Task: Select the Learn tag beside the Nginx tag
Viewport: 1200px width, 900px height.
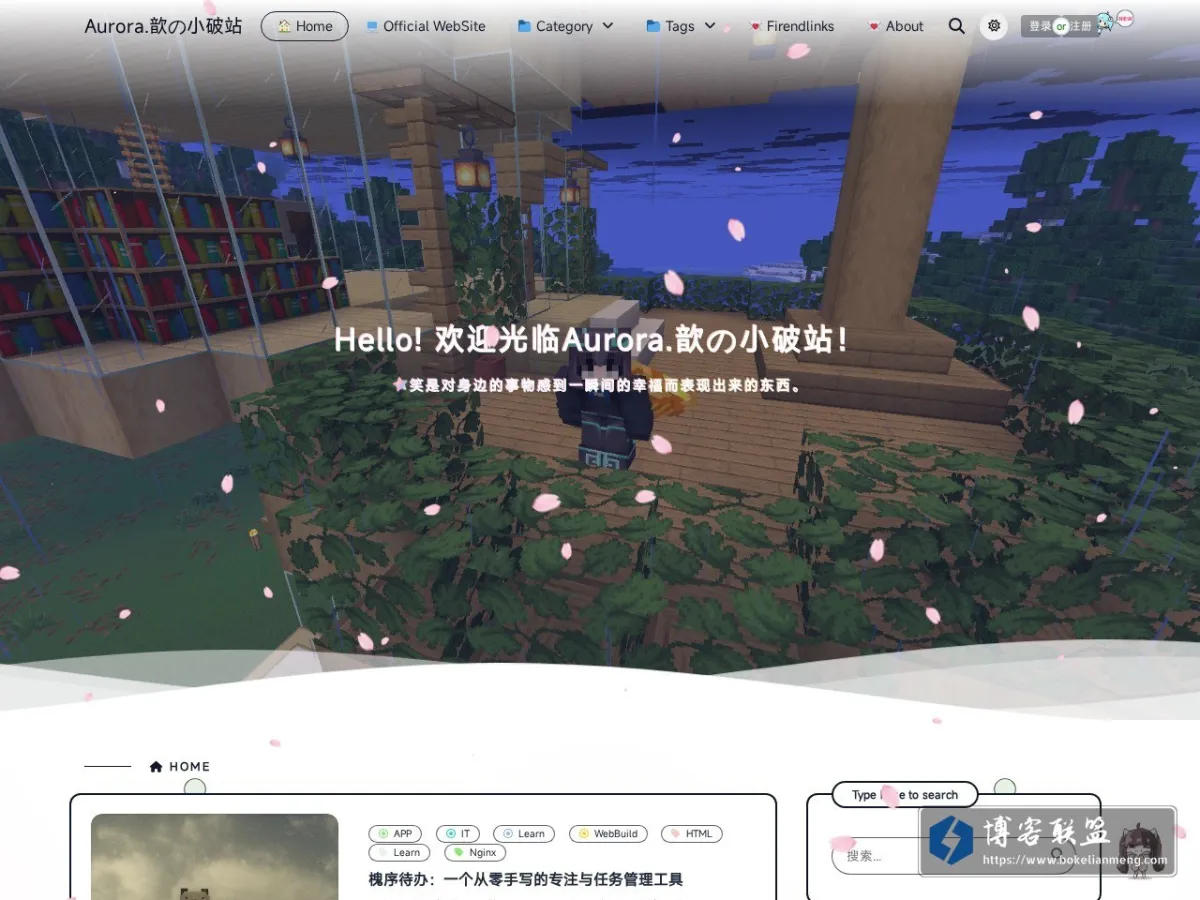Action: (399, 853)
